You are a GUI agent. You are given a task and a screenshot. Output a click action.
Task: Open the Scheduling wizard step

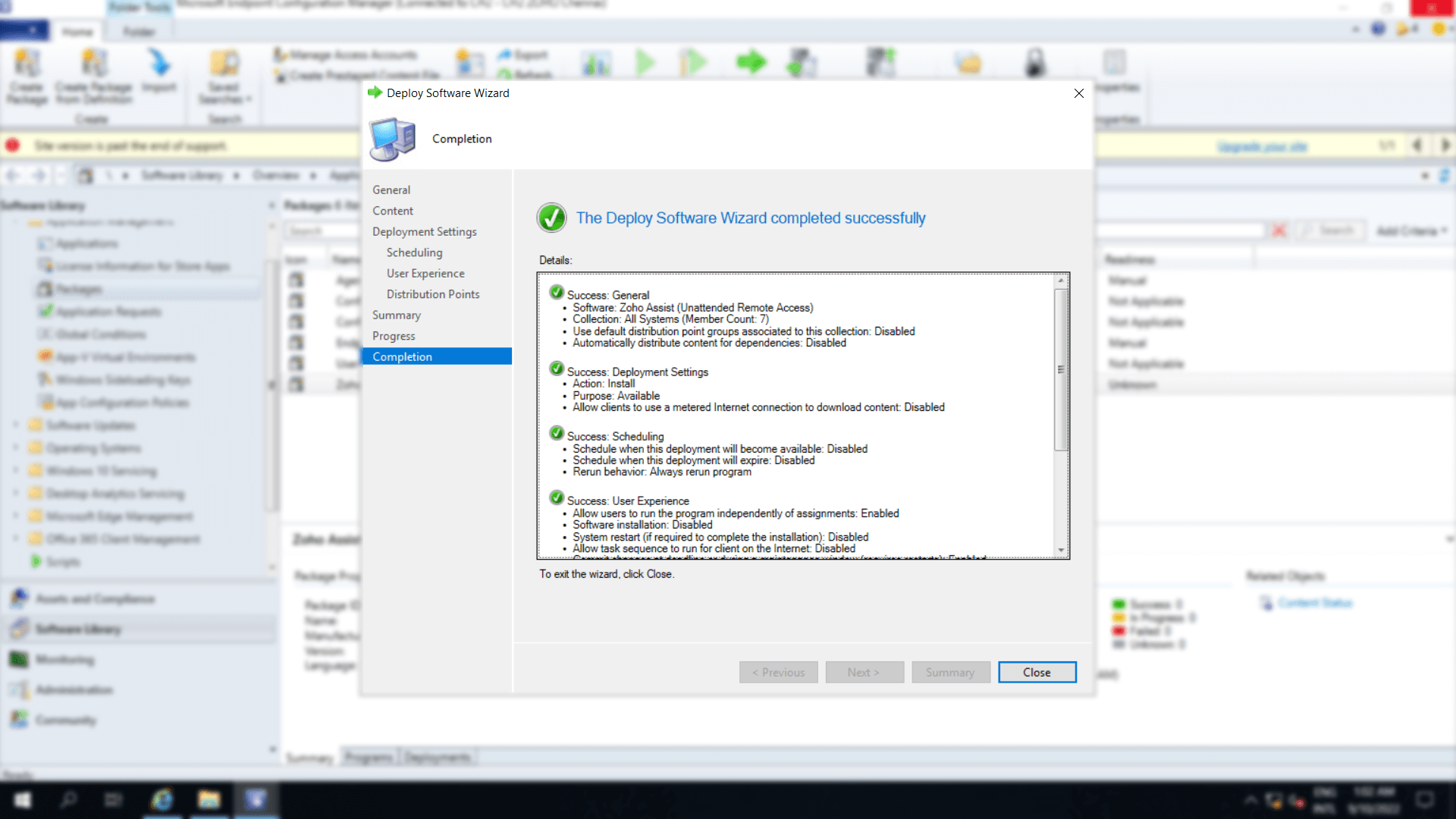[414, 253]
